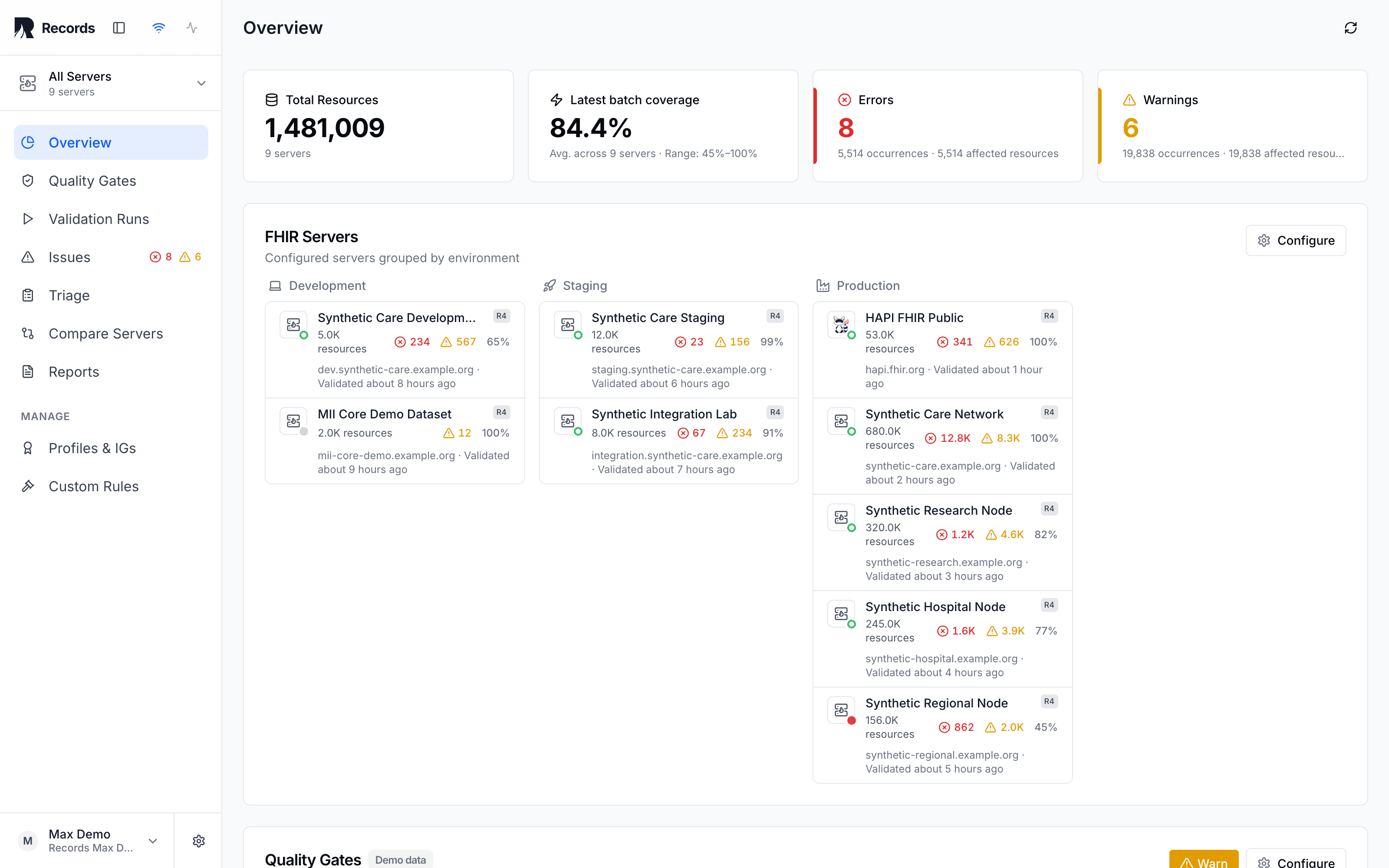Click the Total Resources database icon
The width and height of the screenshot is (1389, 868).
(x=271, y=100)
